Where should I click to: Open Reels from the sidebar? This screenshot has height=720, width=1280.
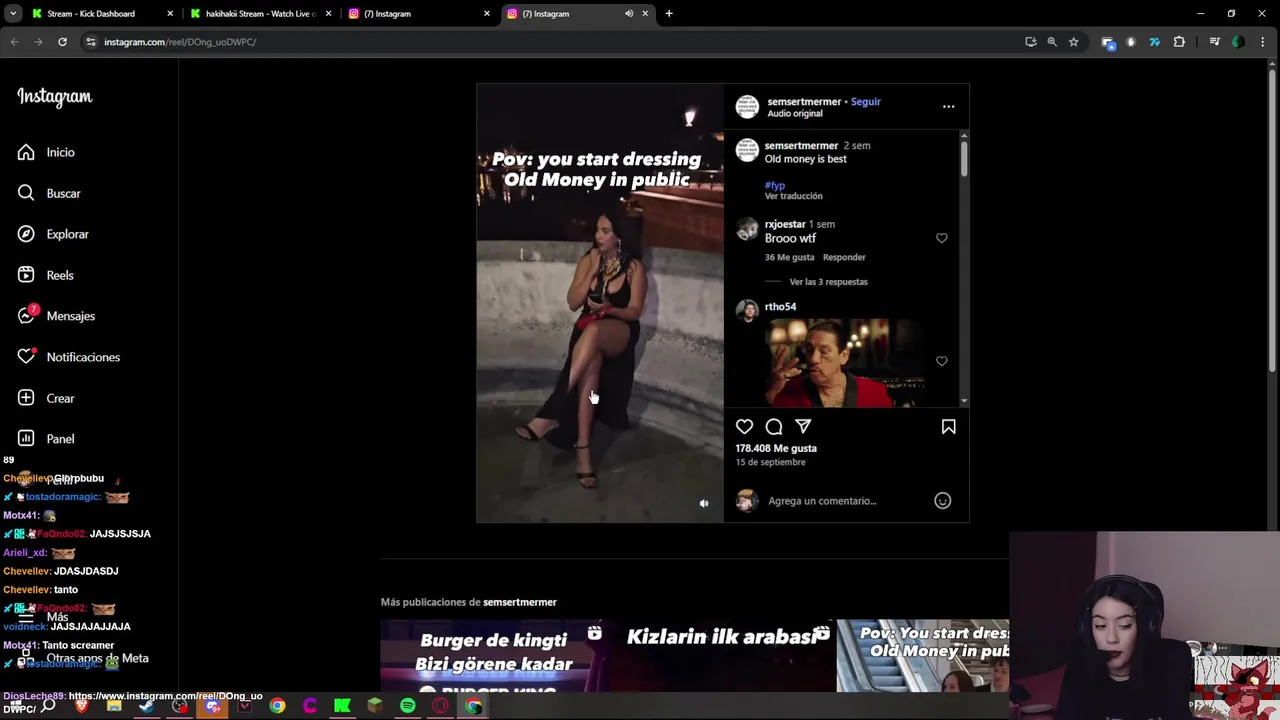tap(45, 275)
